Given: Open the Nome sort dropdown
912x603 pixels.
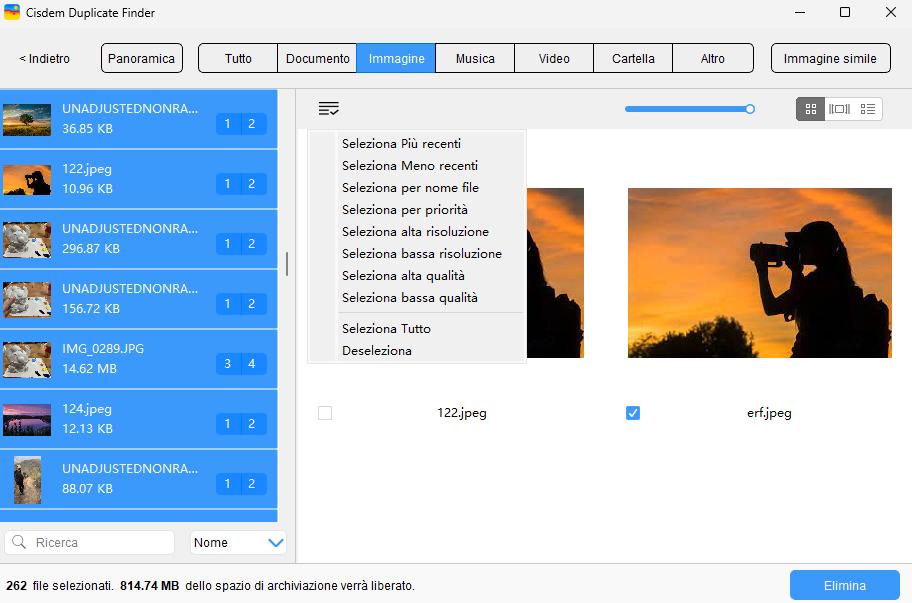Looking at the screenshot, I should coord(237,542).
